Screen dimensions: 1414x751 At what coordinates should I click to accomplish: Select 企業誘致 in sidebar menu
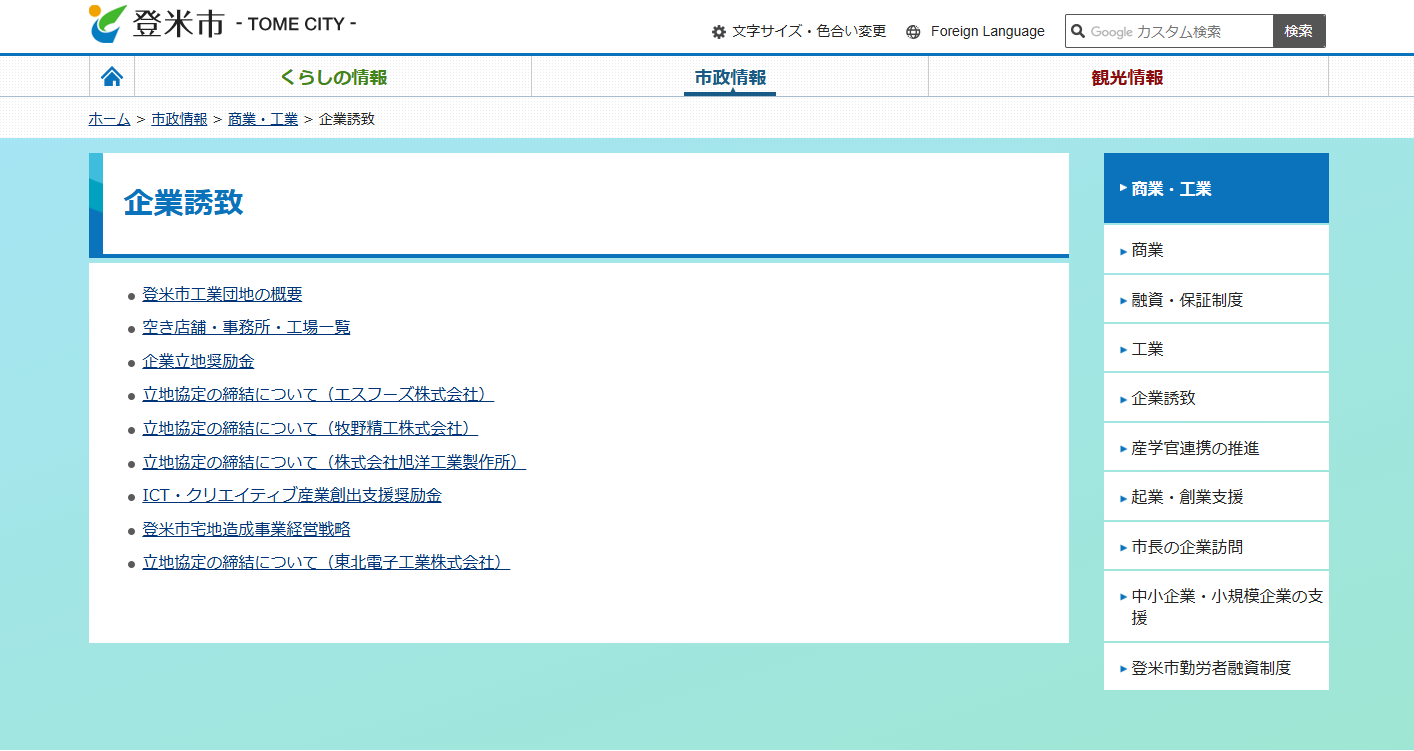click(x=1216, y=398)
